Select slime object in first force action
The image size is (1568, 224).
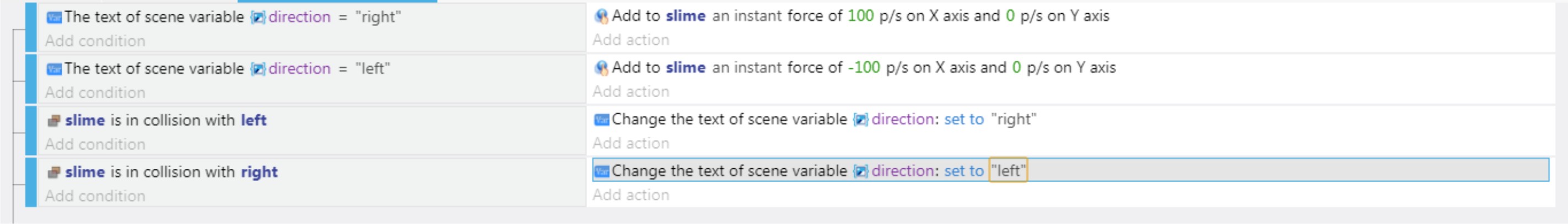pyautogui.click(x=686, y=16)
